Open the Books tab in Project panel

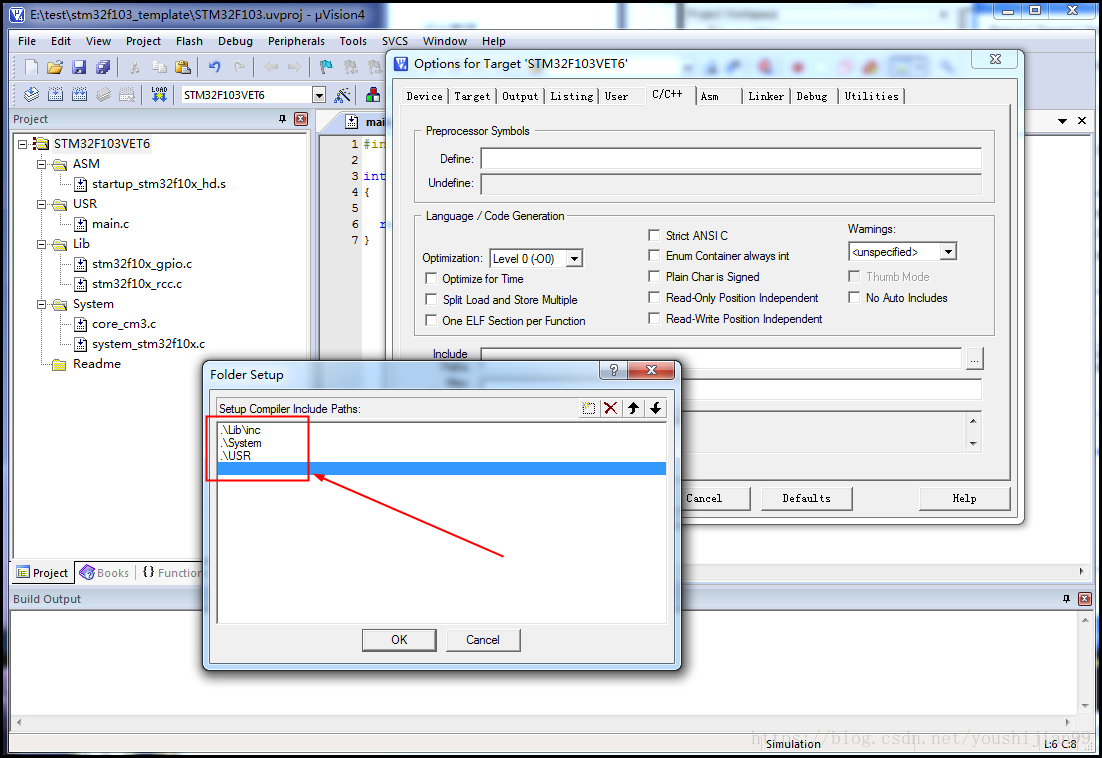[105, 573]
